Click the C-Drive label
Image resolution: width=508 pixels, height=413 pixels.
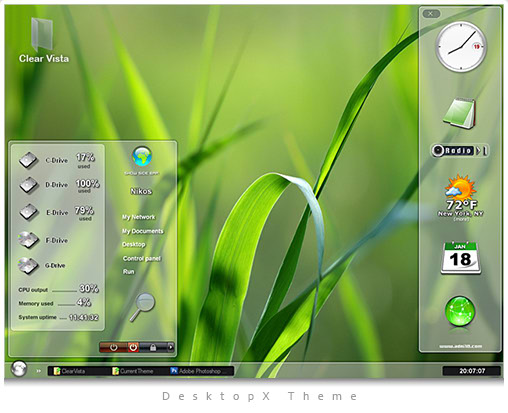point(56,160)
